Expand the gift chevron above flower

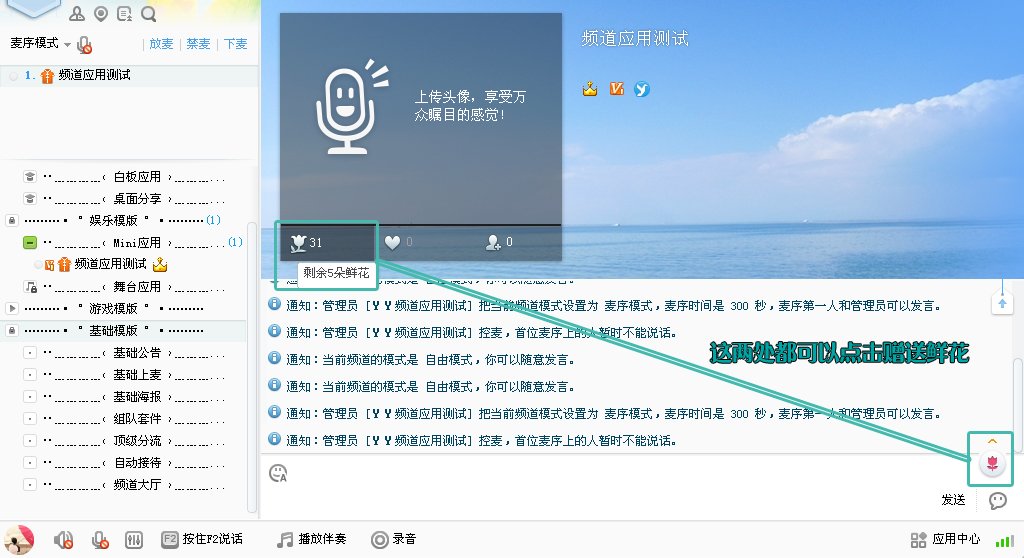(992, 442)
